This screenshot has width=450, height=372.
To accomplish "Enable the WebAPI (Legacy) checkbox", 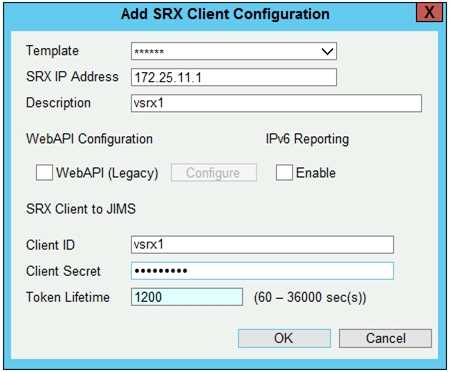I will coord(44,173).
